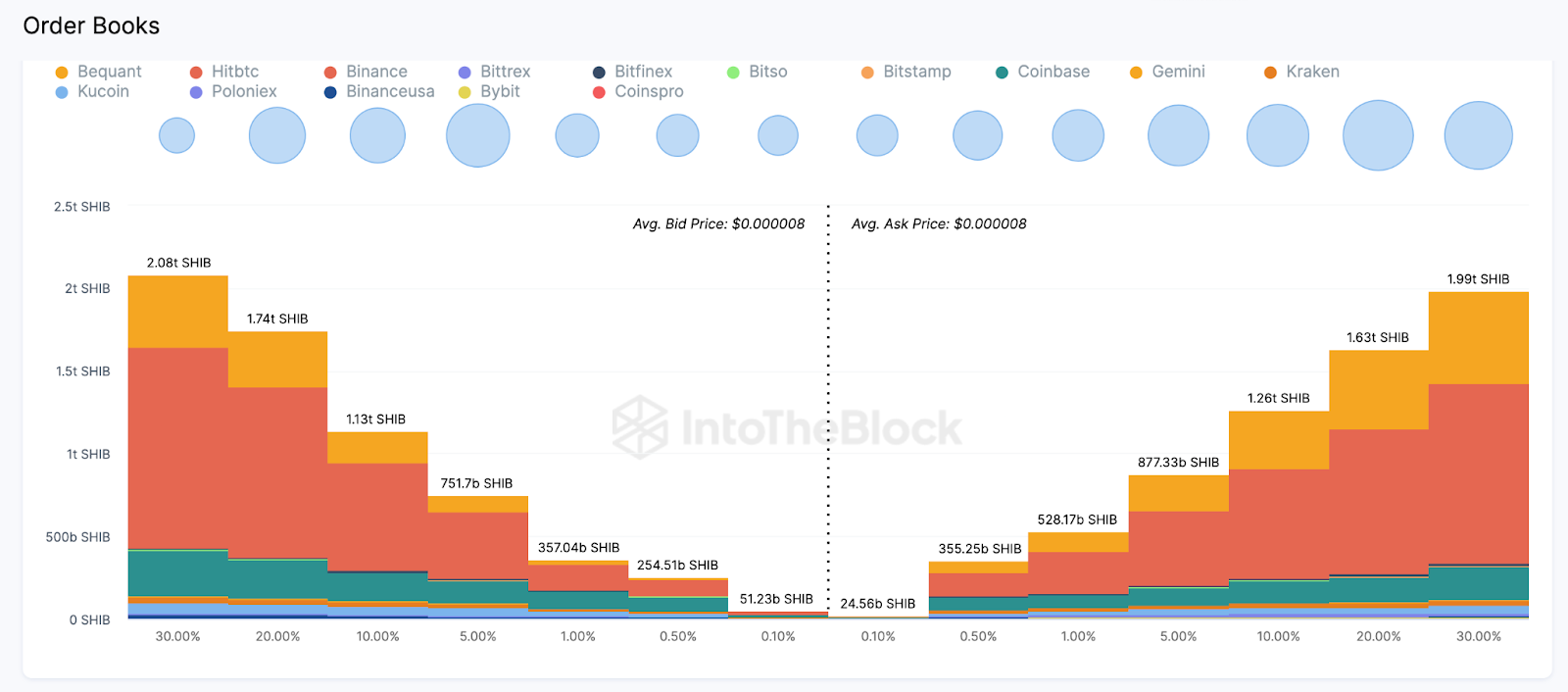Image resolution: width=1568 pixels, height=692 pixels.
Task: Toggle Kucoin legend entry
Action: (92, 91)
